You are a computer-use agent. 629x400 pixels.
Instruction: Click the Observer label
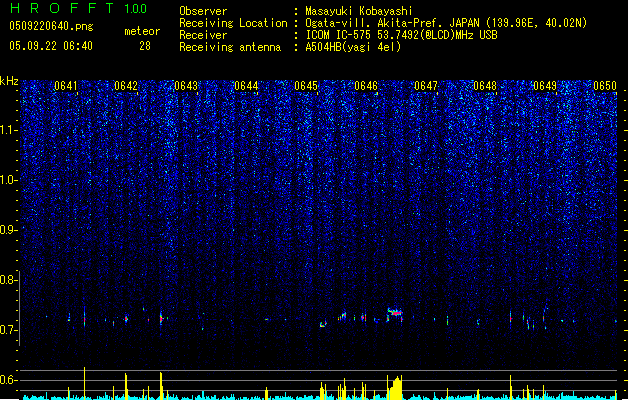tap(203, 11)
